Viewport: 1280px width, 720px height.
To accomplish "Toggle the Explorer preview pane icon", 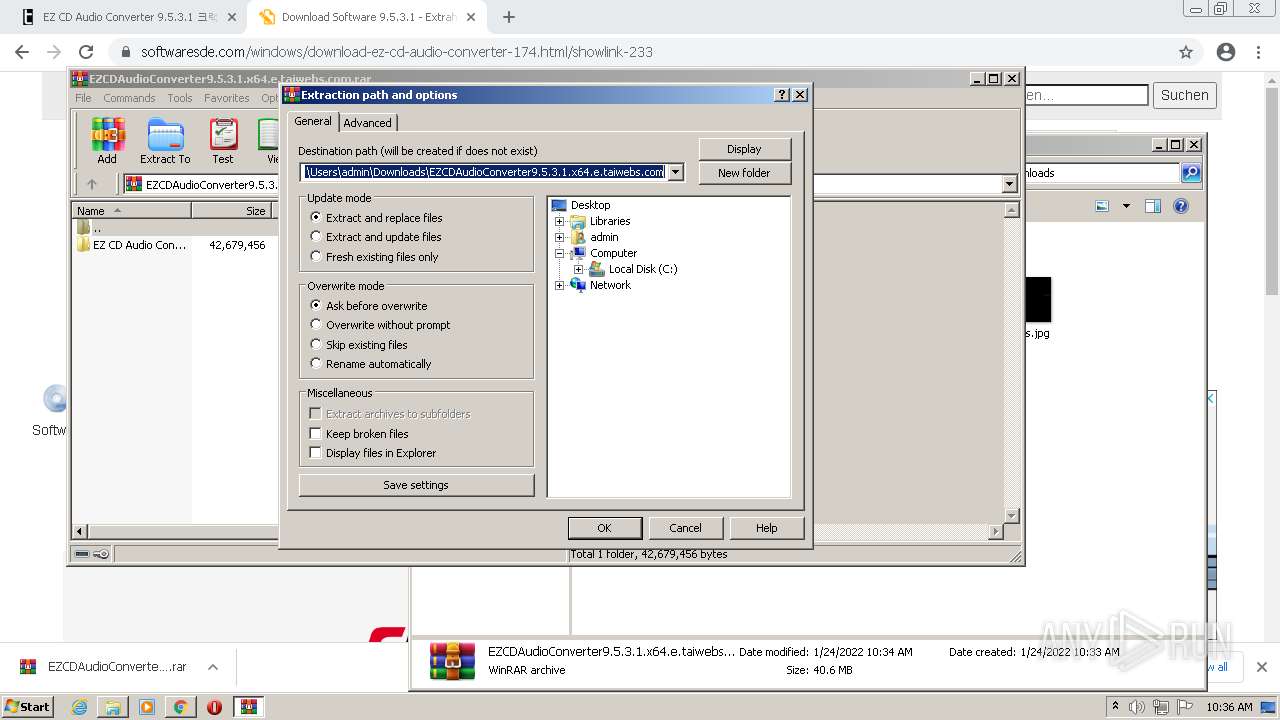I will click(1153, 206).
